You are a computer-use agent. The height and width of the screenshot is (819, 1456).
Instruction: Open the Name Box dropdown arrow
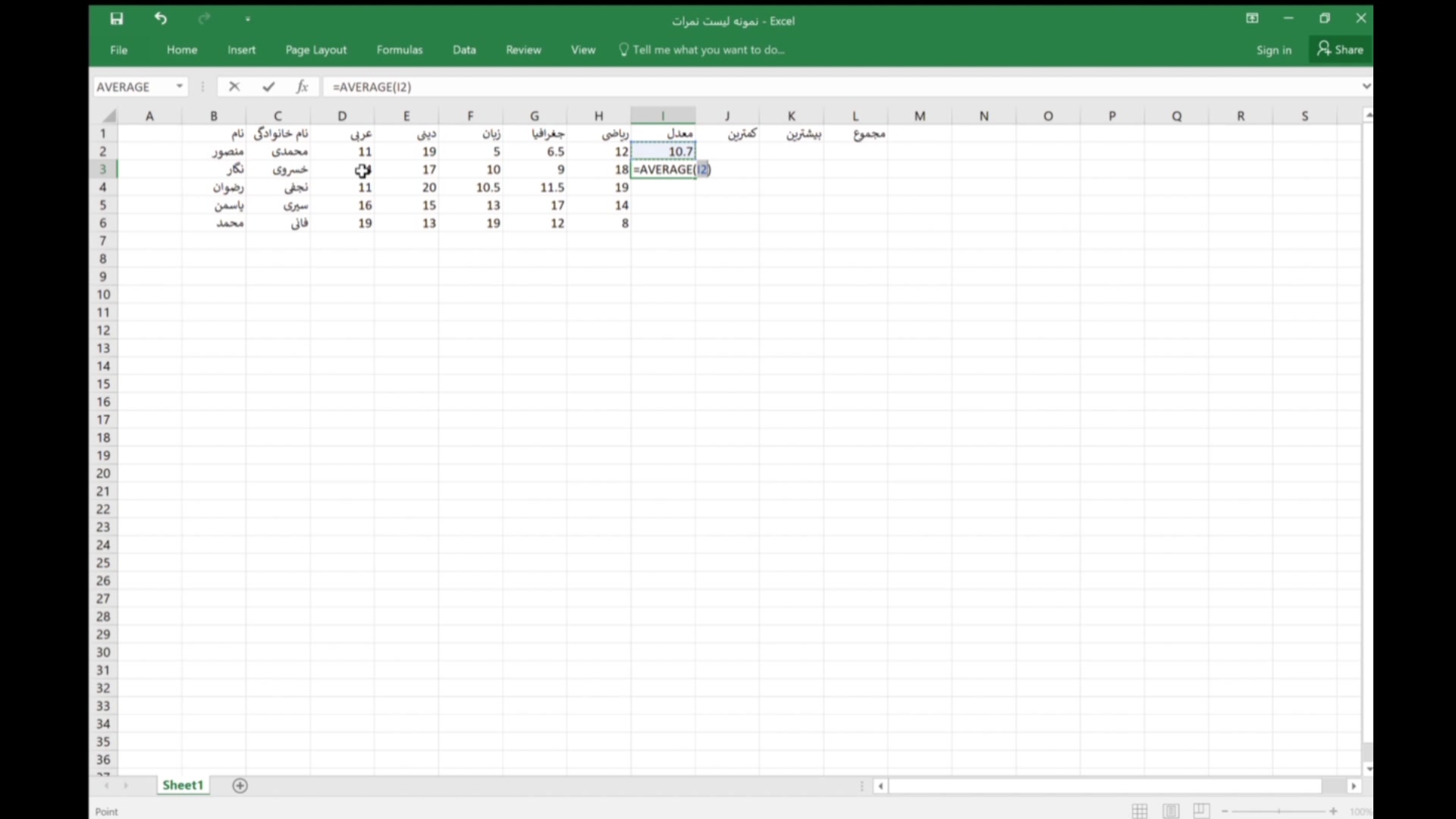point(180,86)
